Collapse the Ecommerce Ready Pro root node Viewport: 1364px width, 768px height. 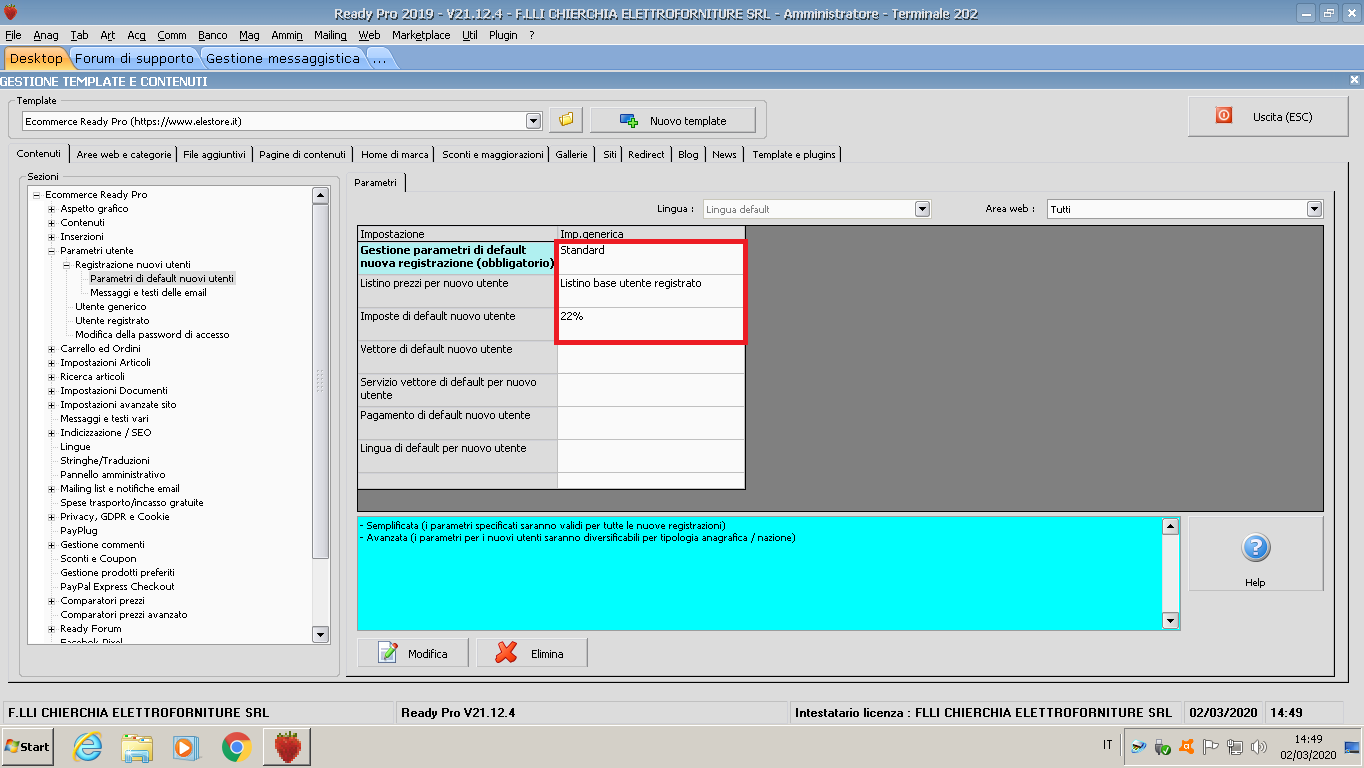point(36,195)
